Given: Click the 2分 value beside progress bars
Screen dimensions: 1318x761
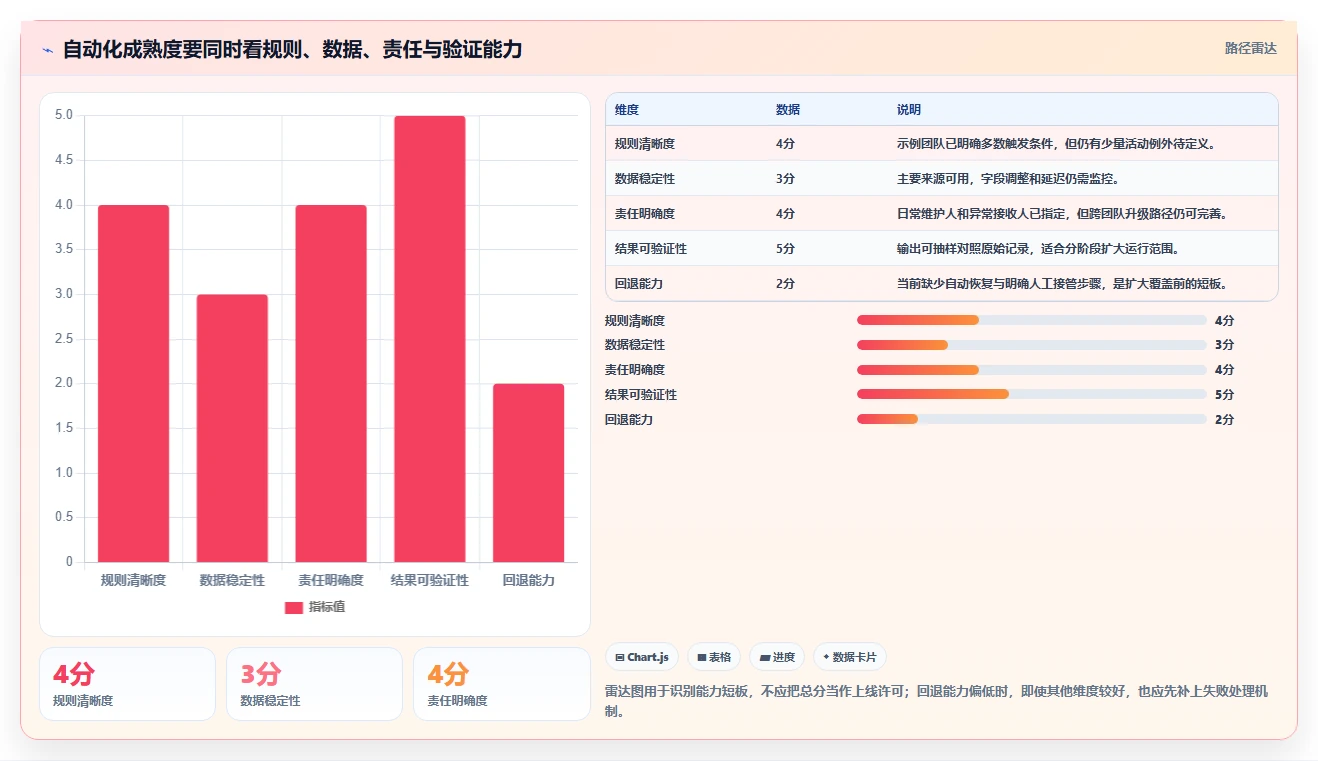Looking at the screenshot, I should (x=1224, y=420).
